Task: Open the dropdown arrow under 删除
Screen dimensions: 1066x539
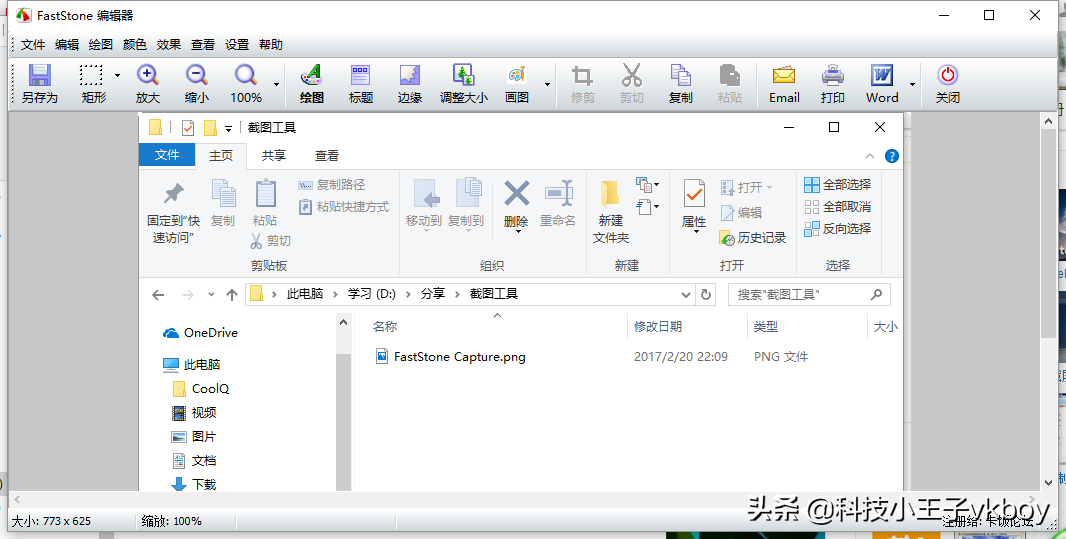Action: click(517, 232)
